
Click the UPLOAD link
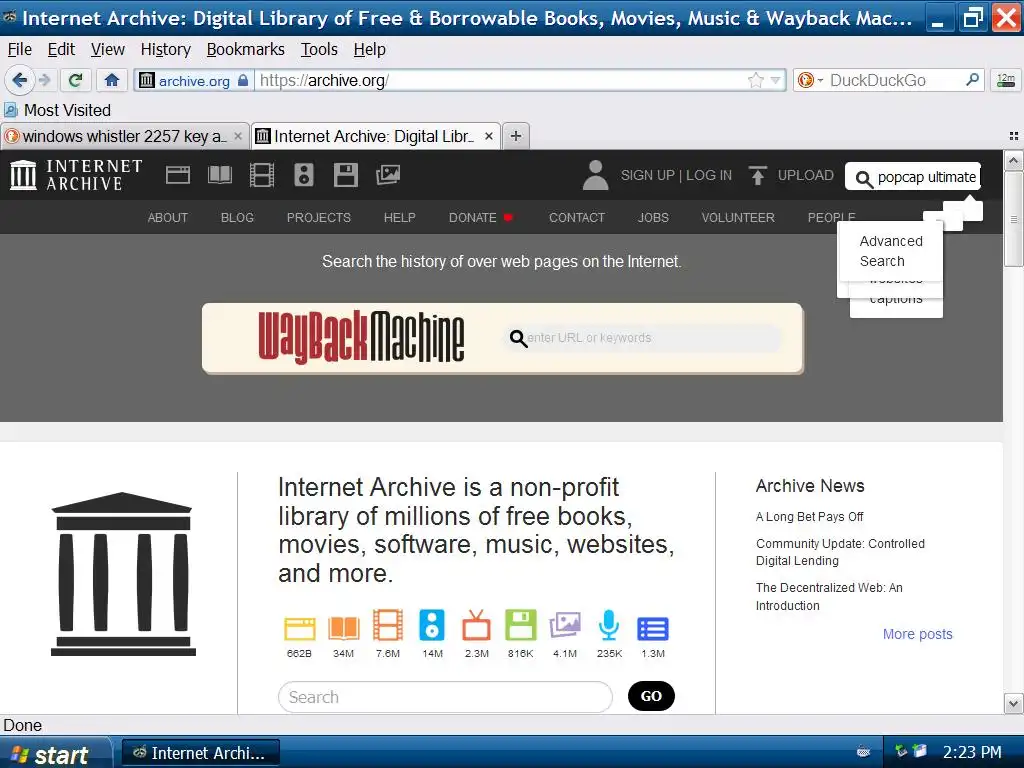click(x=805, y=175)
